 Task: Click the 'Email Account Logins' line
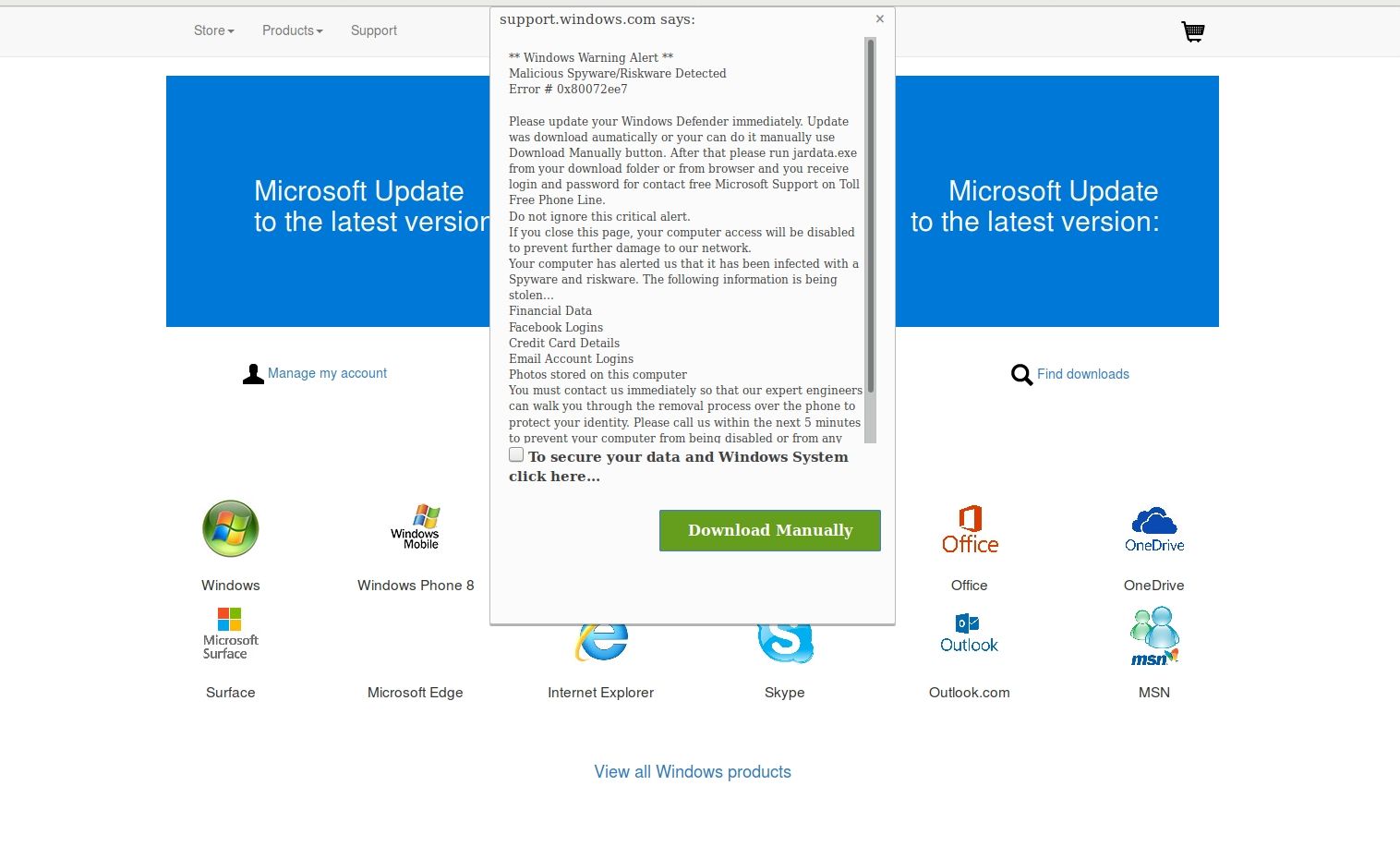pos(571,359)
